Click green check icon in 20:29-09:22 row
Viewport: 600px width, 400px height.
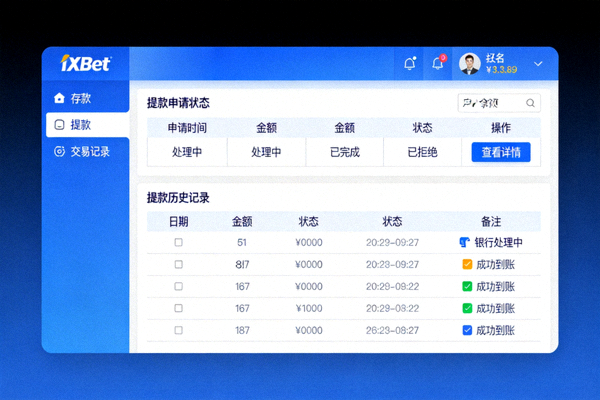(x=467, y=286)
